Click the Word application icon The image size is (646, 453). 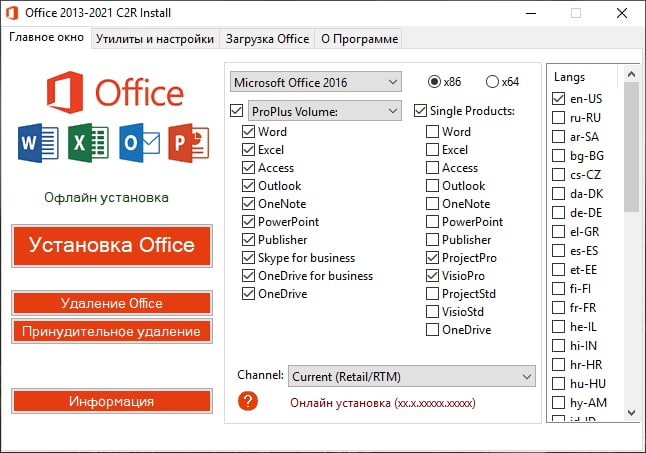36,144
